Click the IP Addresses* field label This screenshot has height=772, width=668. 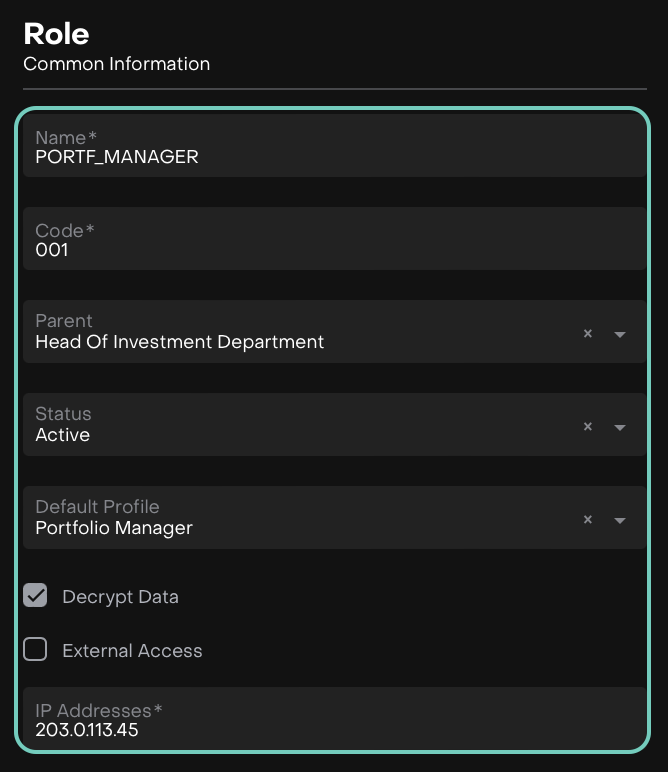(99, 711)
